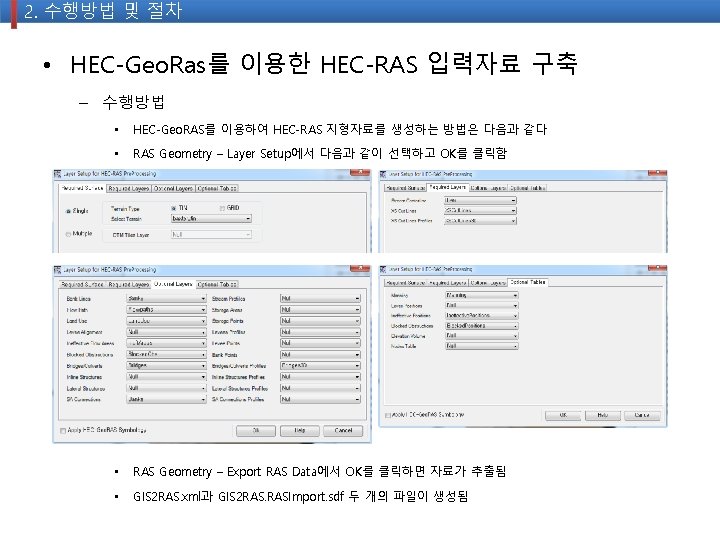
Task: Click OK in the Optional Layers dialog
Action: click(256, 431)
